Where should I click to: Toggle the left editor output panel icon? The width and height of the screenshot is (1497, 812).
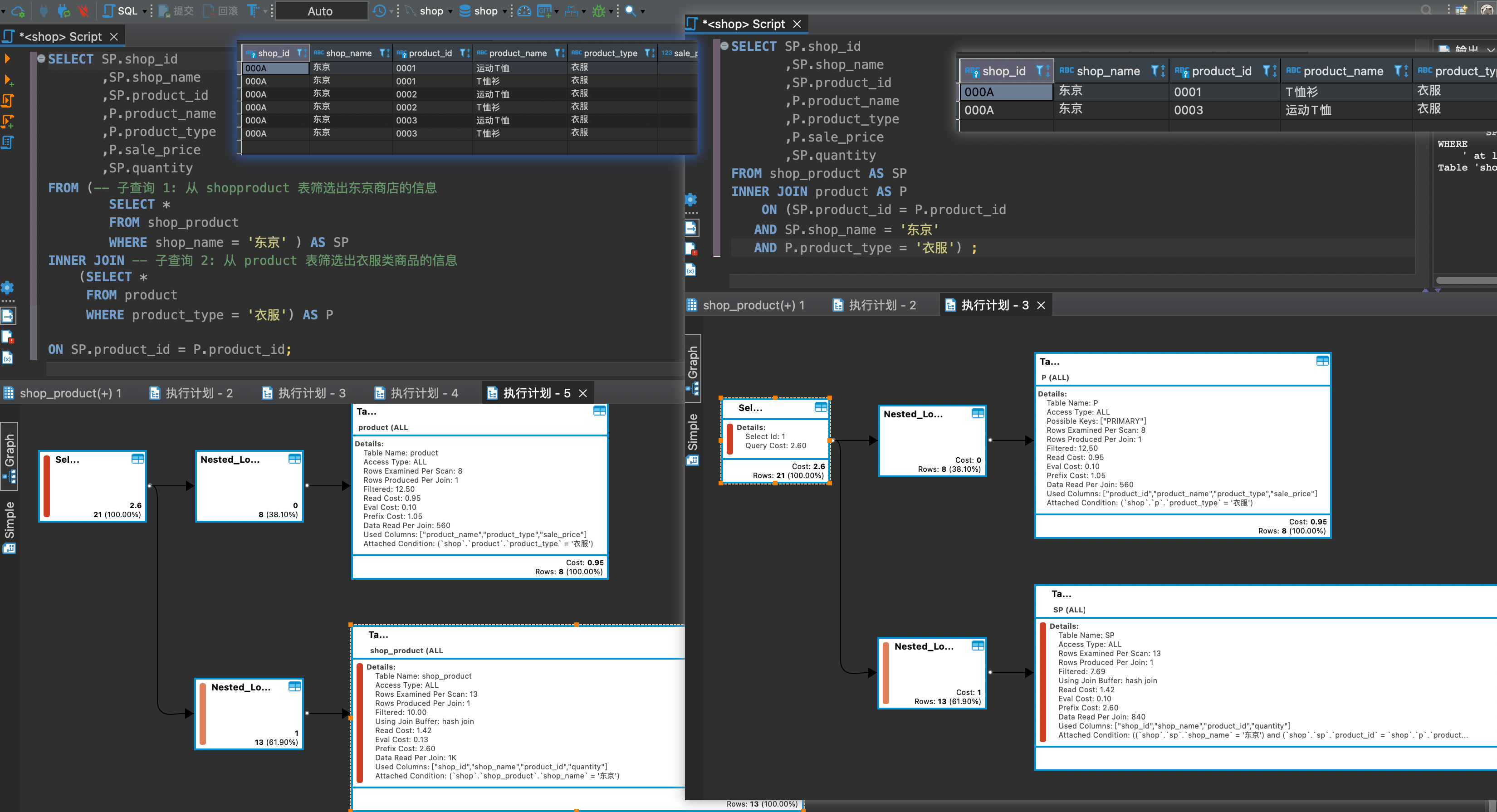click(x=8, y=316)
